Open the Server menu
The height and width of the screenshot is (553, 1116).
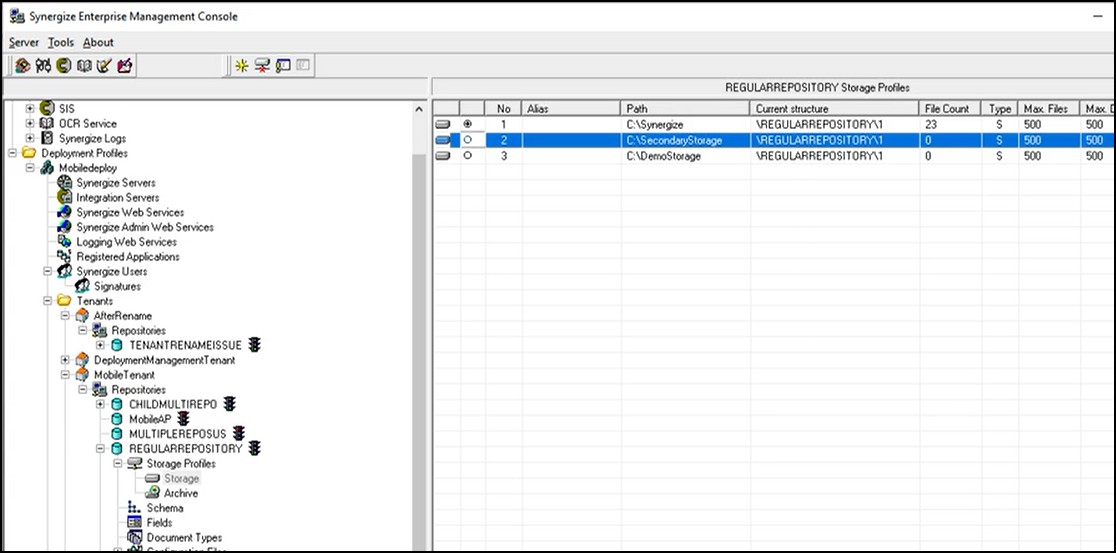click(x=24, y=42)
